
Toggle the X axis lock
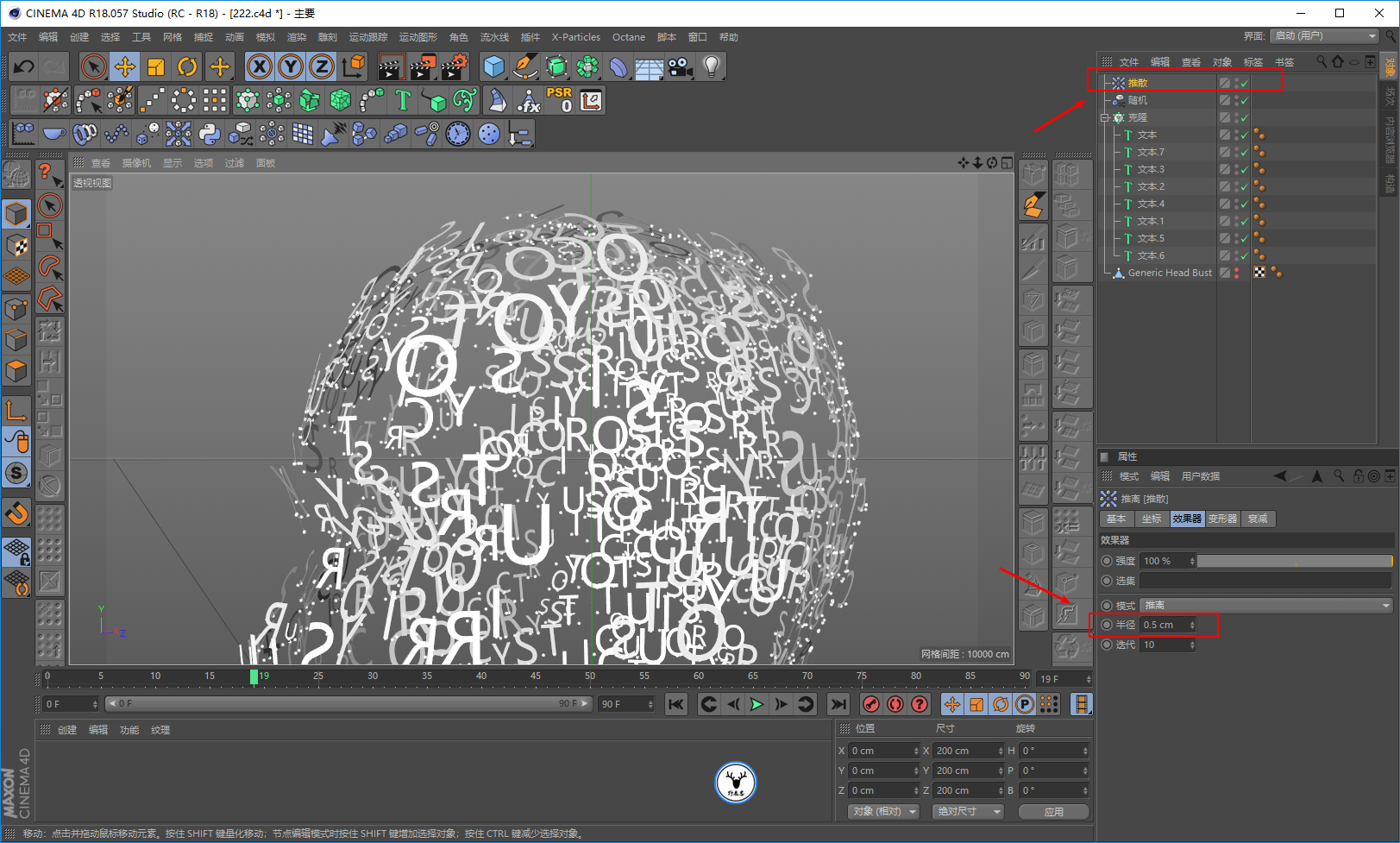click(259, 66)
